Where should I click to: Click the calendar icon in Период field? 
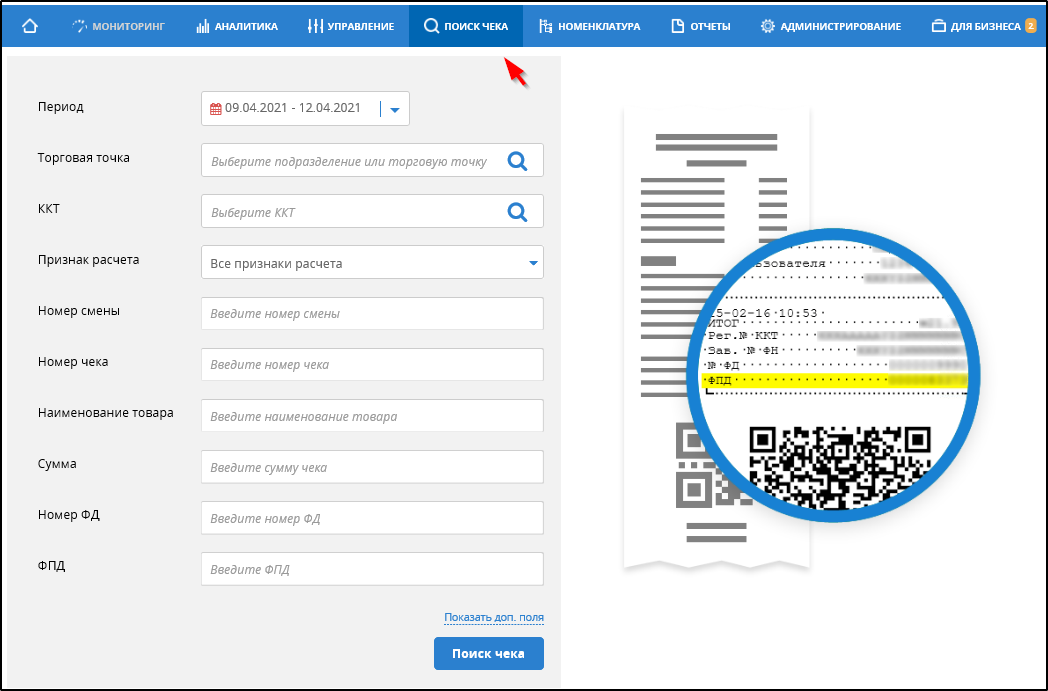coord(215,109)
